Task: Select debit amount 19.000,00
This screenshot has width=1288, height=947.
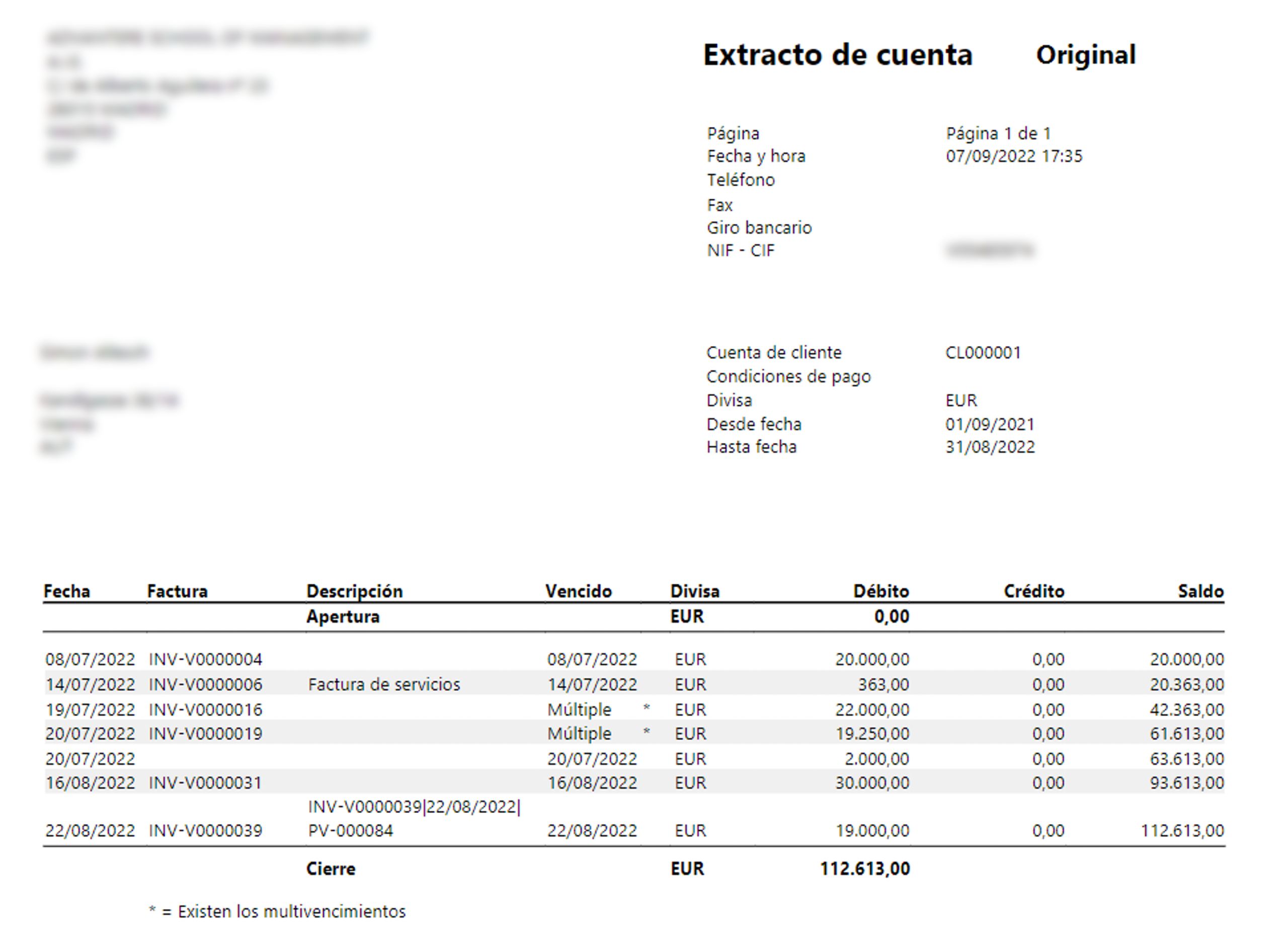Action: (872, 831)
